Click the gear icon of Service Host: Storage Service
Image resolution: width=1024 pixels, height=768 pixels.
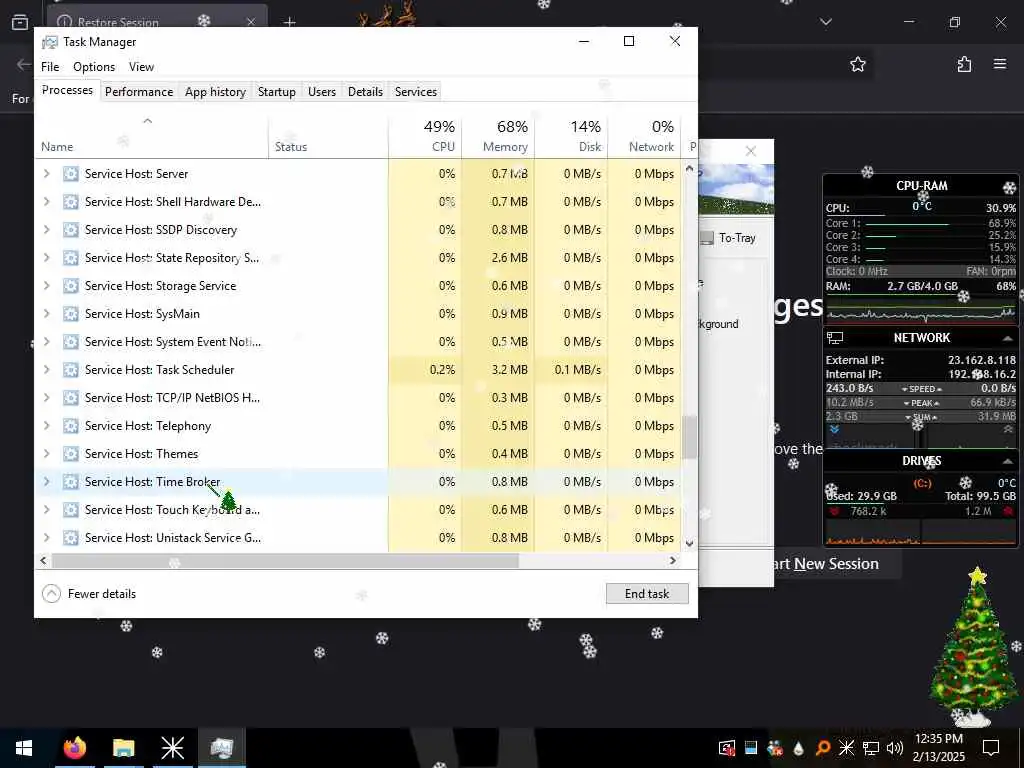click(x=71, y=286)
